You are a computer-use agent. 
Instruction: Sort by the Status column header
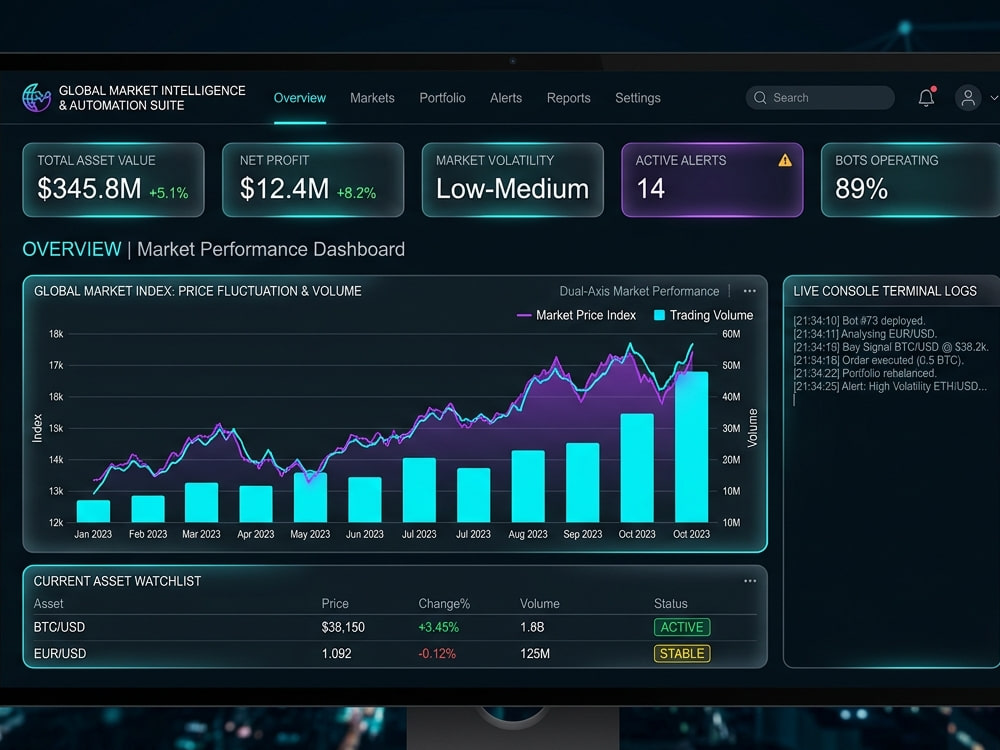coord(670,603)
